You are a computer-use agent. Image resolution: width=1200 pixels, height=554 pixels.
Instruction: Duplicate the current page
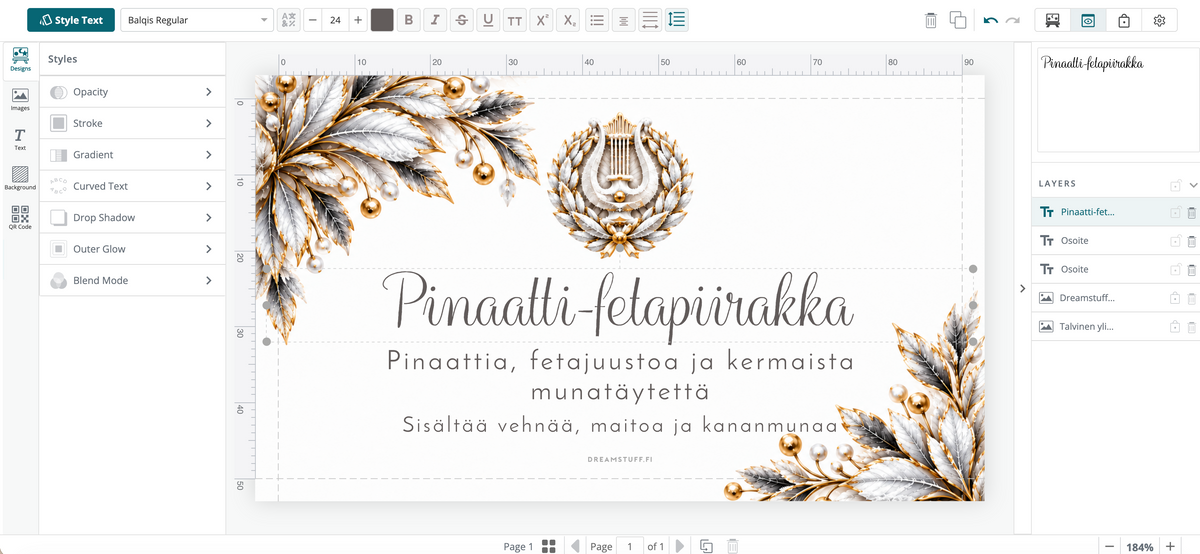[x=707, y=546]
